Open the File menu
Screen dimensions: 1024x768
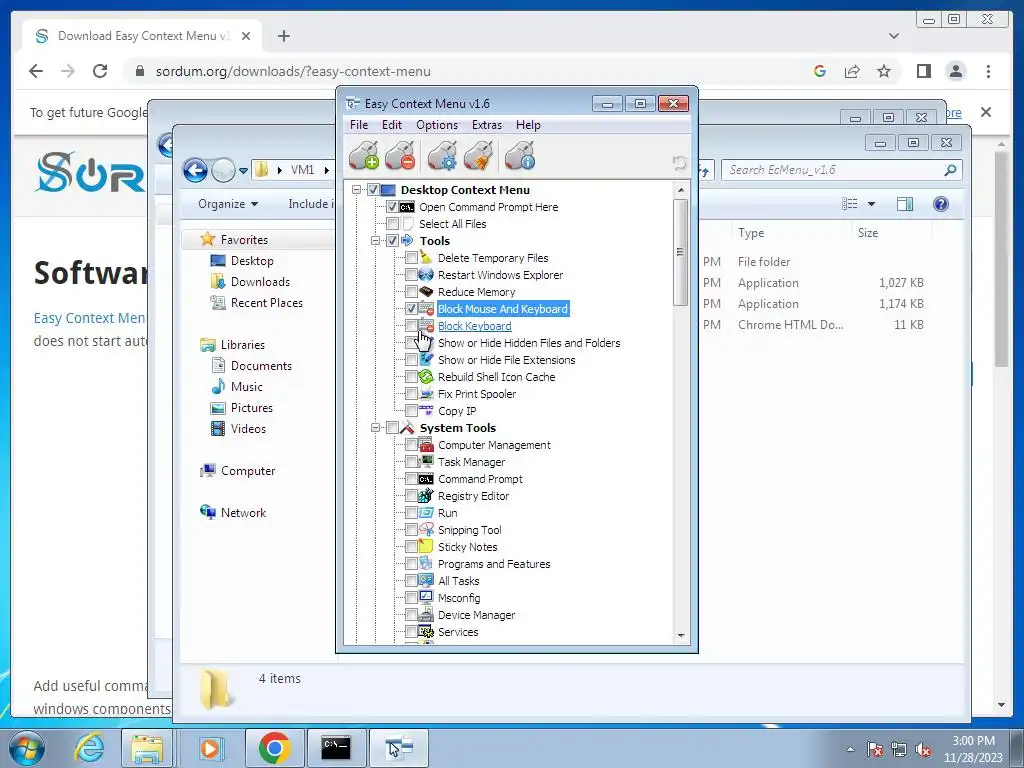tap(359, 125)
